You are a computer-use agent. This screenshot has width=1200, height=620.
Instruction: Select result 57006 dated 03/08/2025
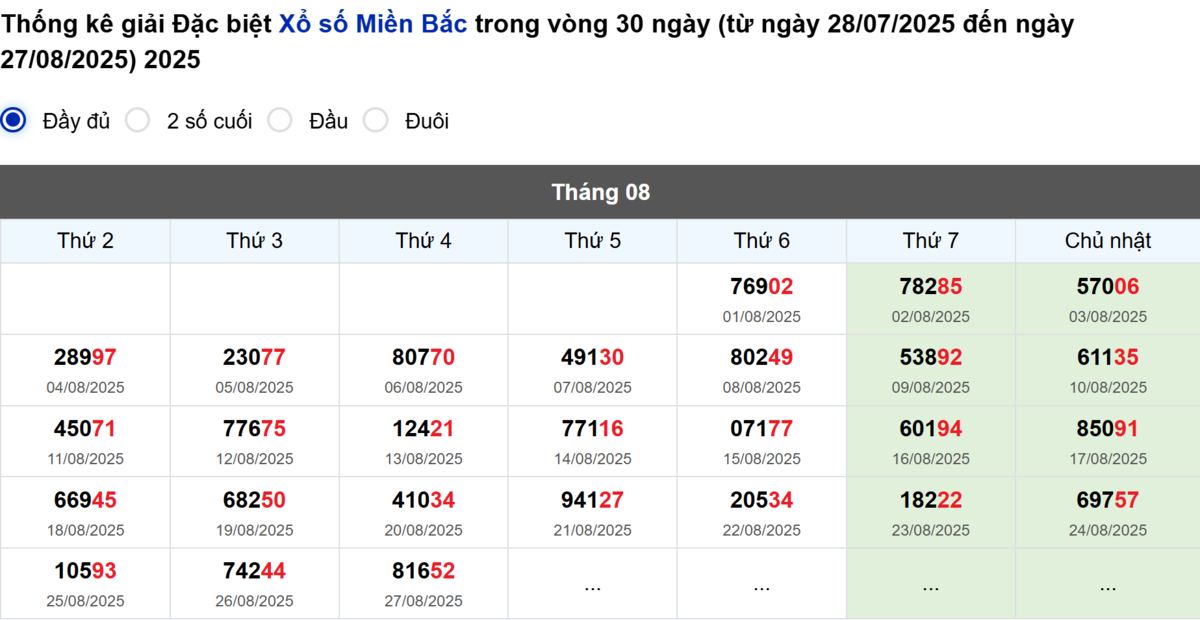[x=1107, y=287]
